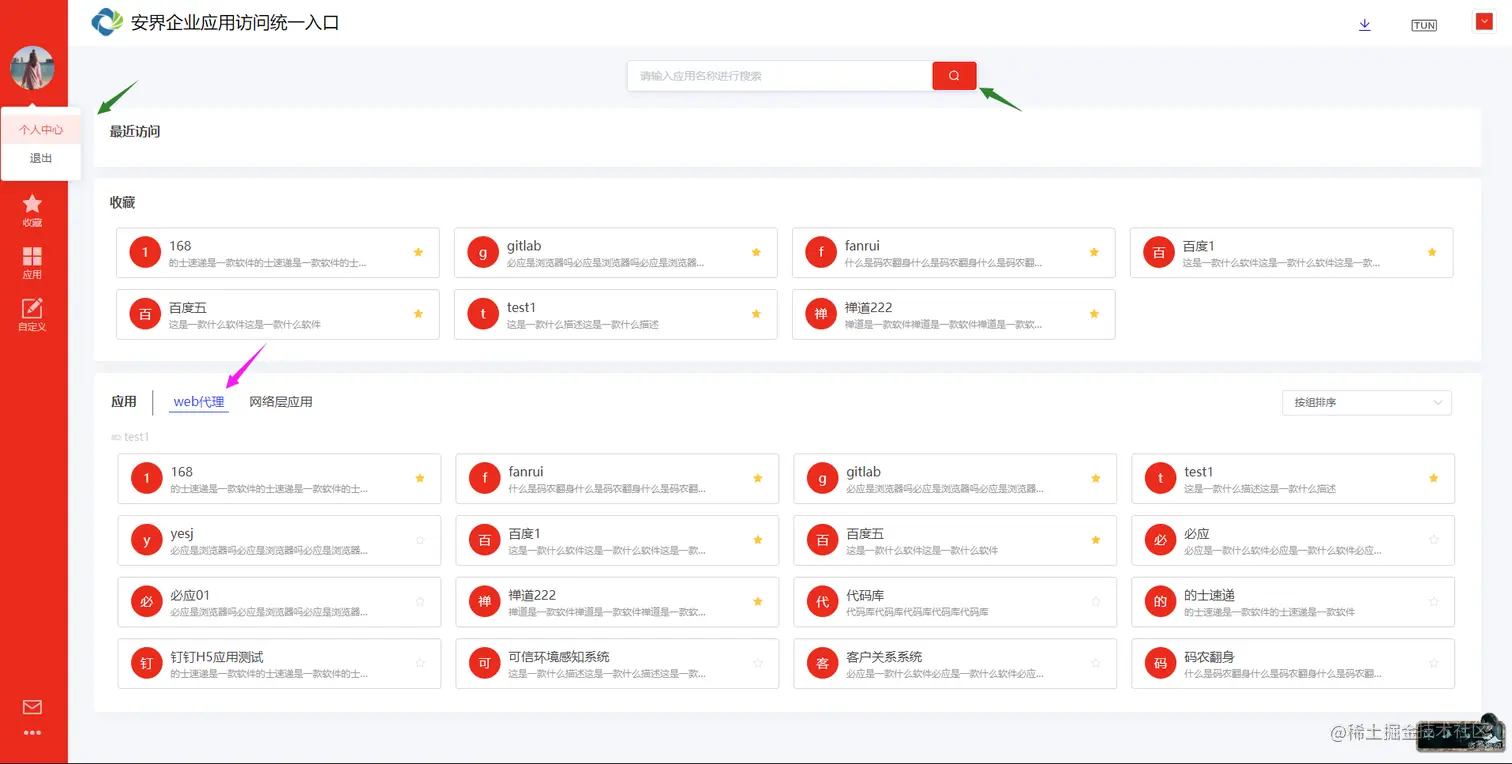Favorite 可信环境感知系统 with its star
The width and height of the screenshot is (1512, 764).
click(758, 663)
